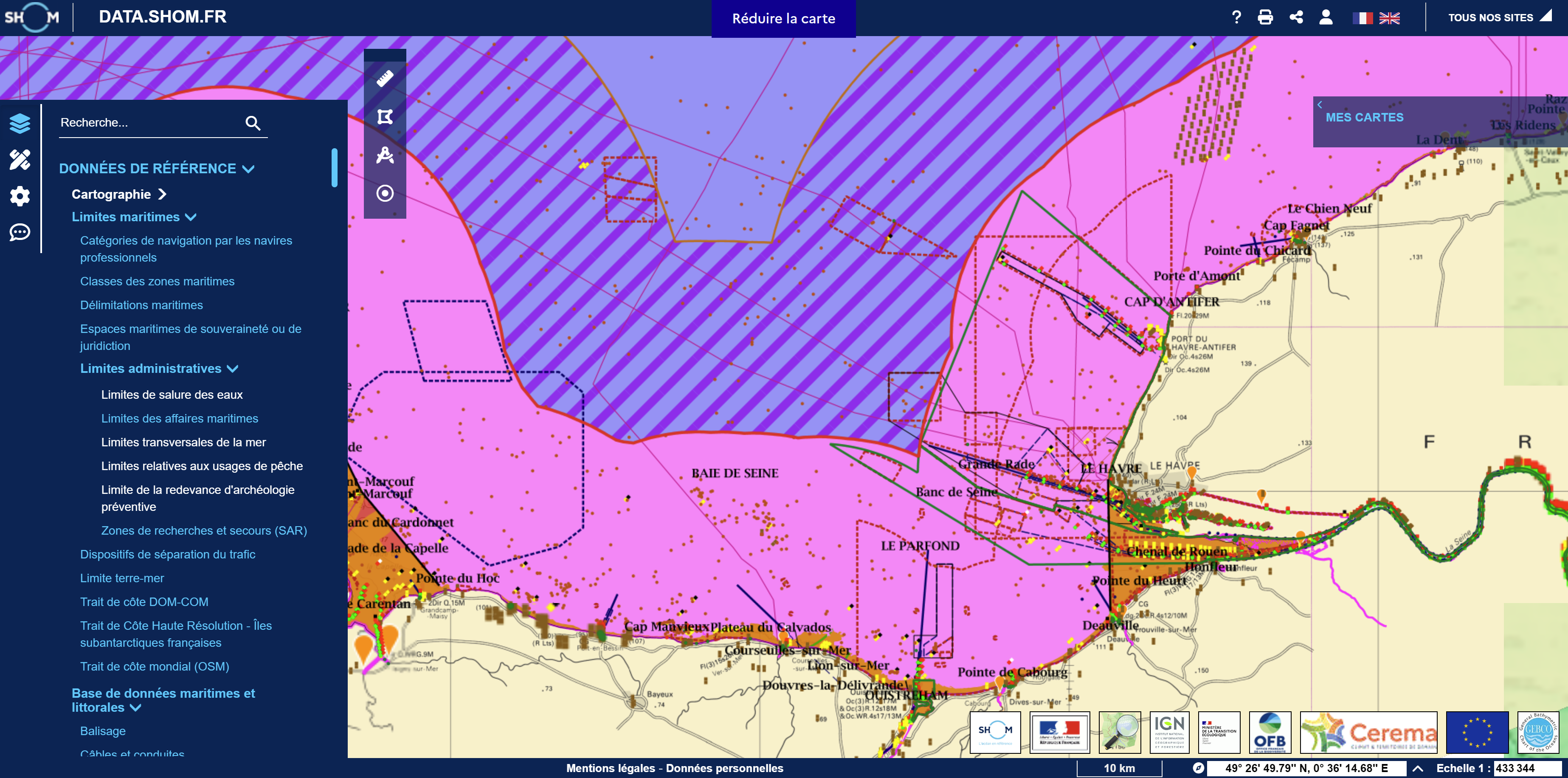Switch language to French flag
Image resolution: width=1568 pixels, height=778 pixels.
tap(1362, 18)
